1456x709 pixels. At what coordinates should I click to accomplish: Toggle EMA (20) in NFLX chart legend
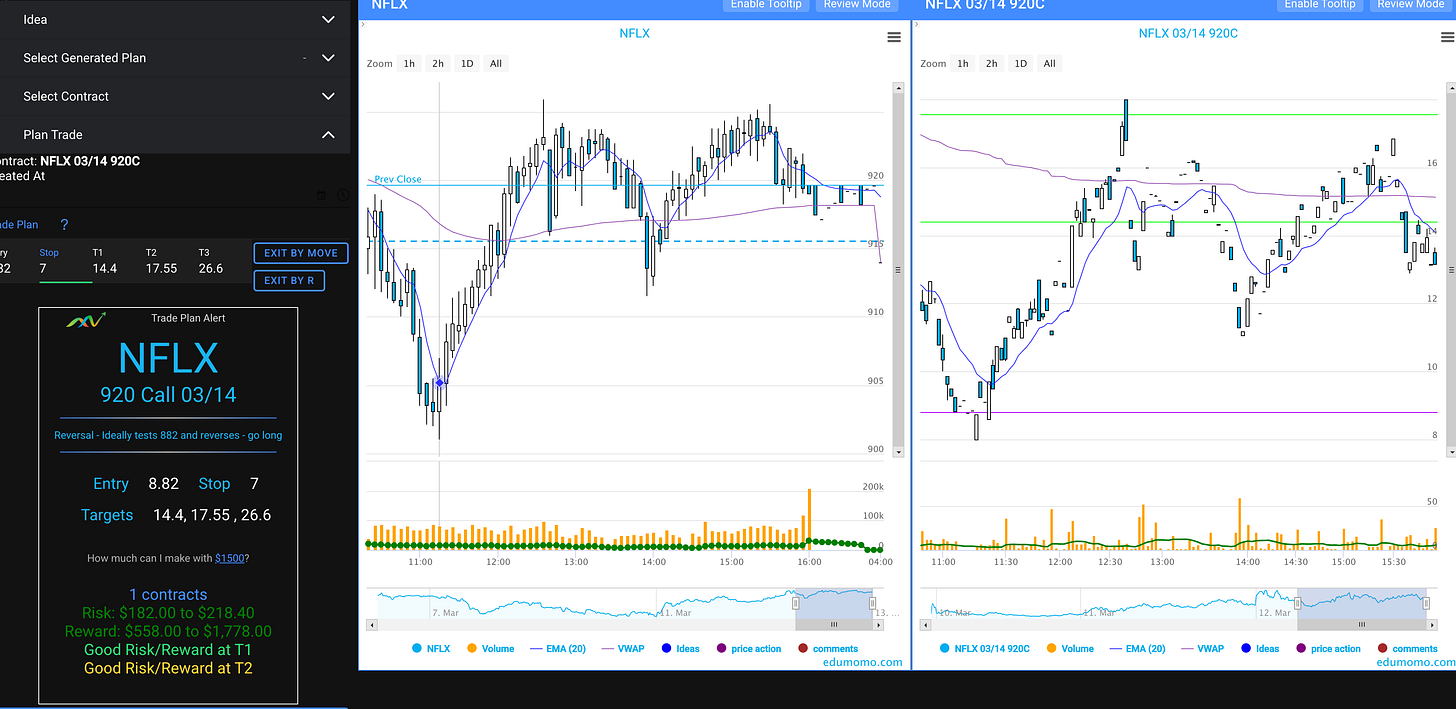(x=556, y=648)
